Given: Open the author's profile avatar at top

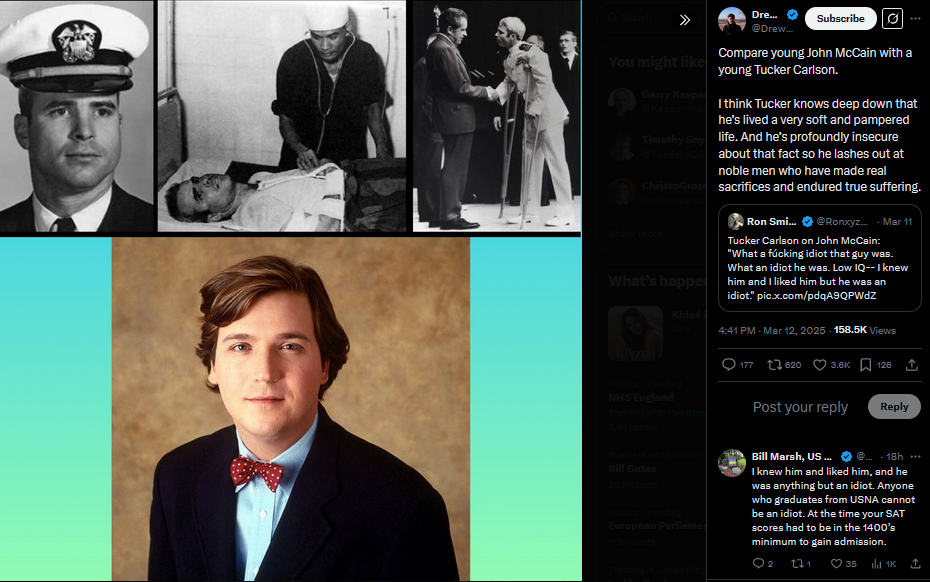Looking at the screenshot, I should (731, 20).
